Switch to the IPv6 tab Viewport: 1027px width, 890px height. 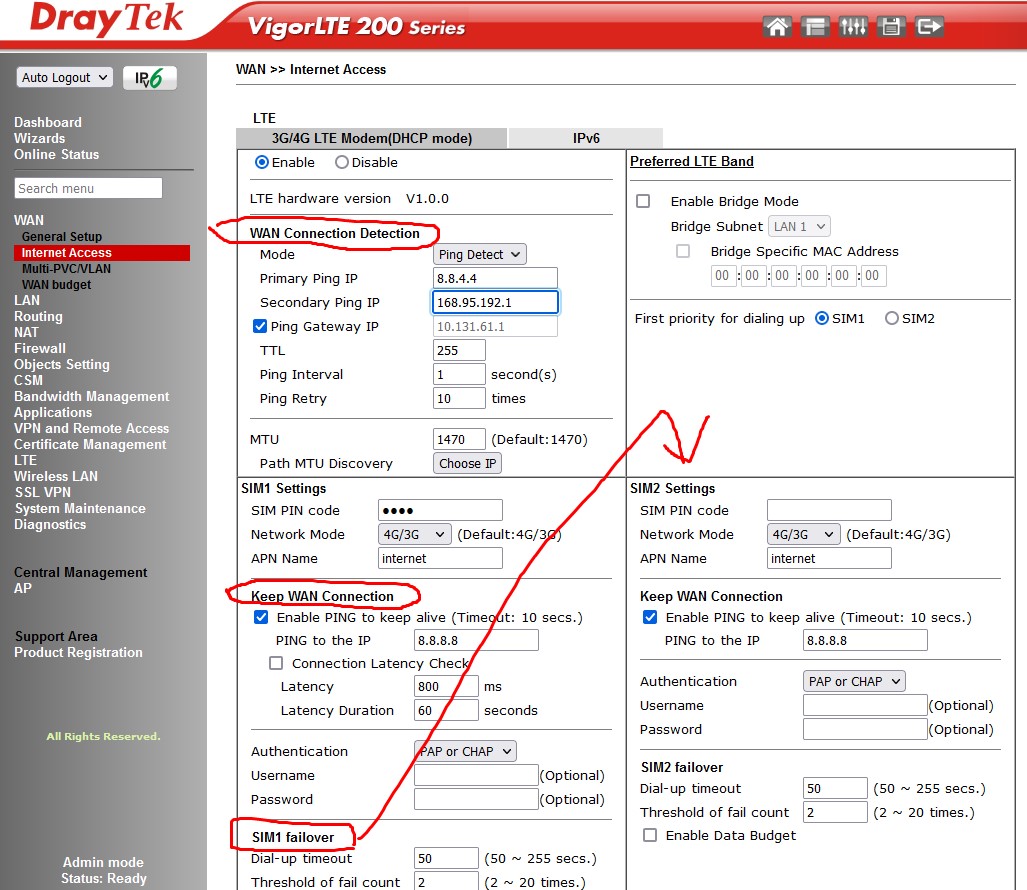click(586, 138)
